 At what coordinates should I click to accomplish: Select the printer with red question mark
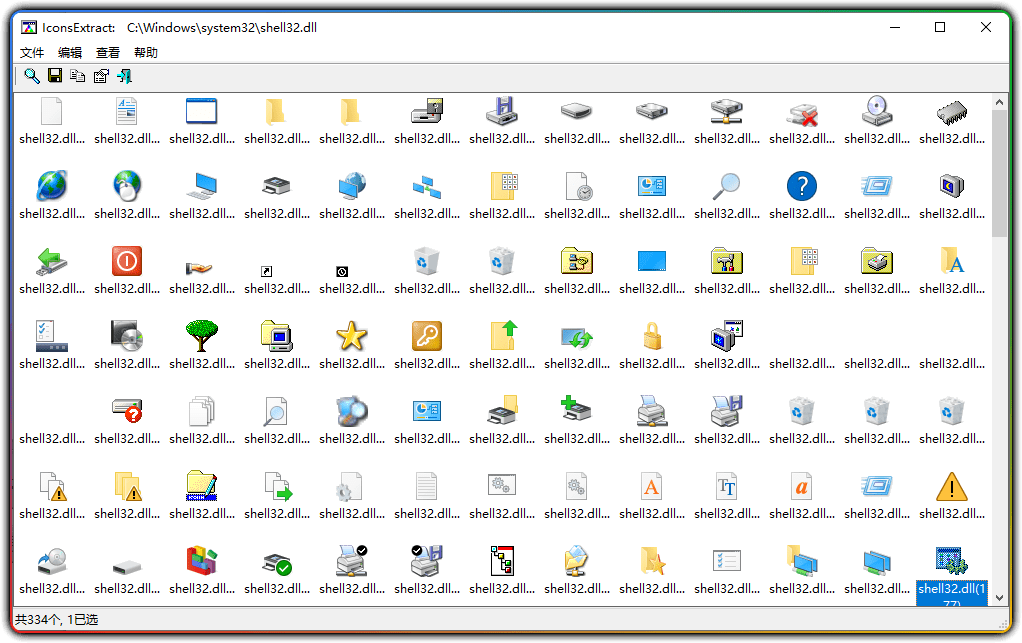pyautogui.click(x=127, y=411)
